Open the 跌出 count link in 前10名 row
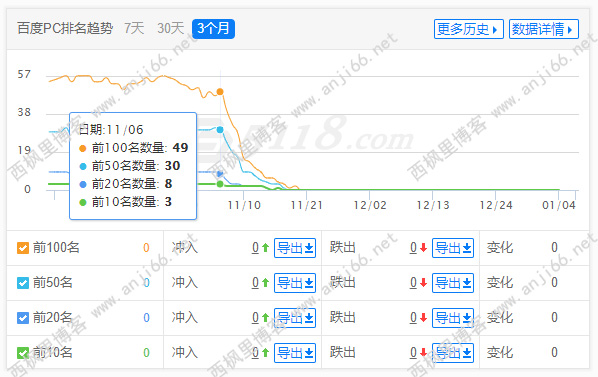 pos(413,353)
